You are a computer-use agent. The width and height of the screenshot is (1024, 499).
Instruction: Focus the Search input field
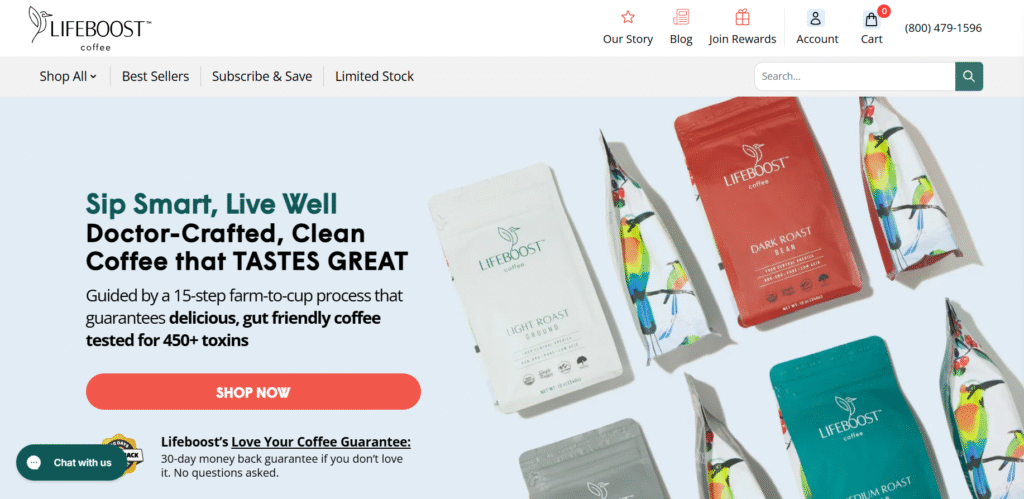tap(855, 76)
